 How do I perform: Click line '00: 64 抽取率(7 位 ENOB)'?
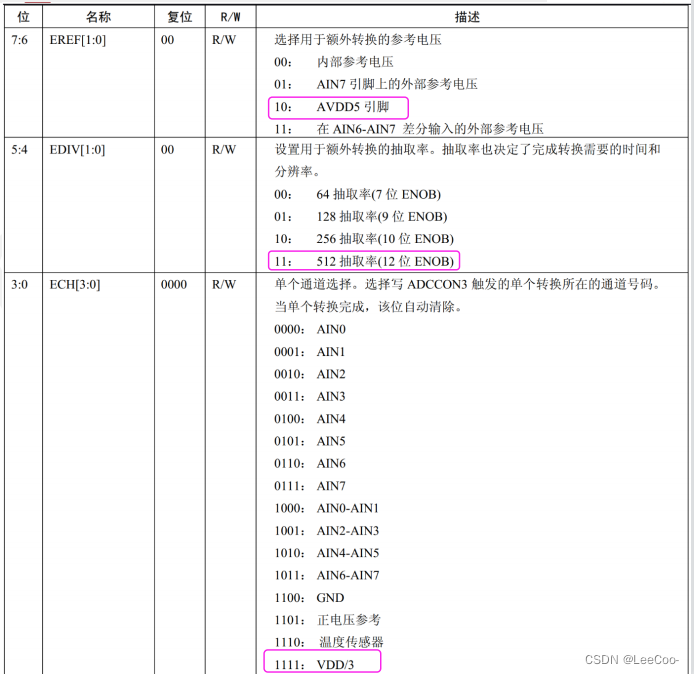pos(357,194)
